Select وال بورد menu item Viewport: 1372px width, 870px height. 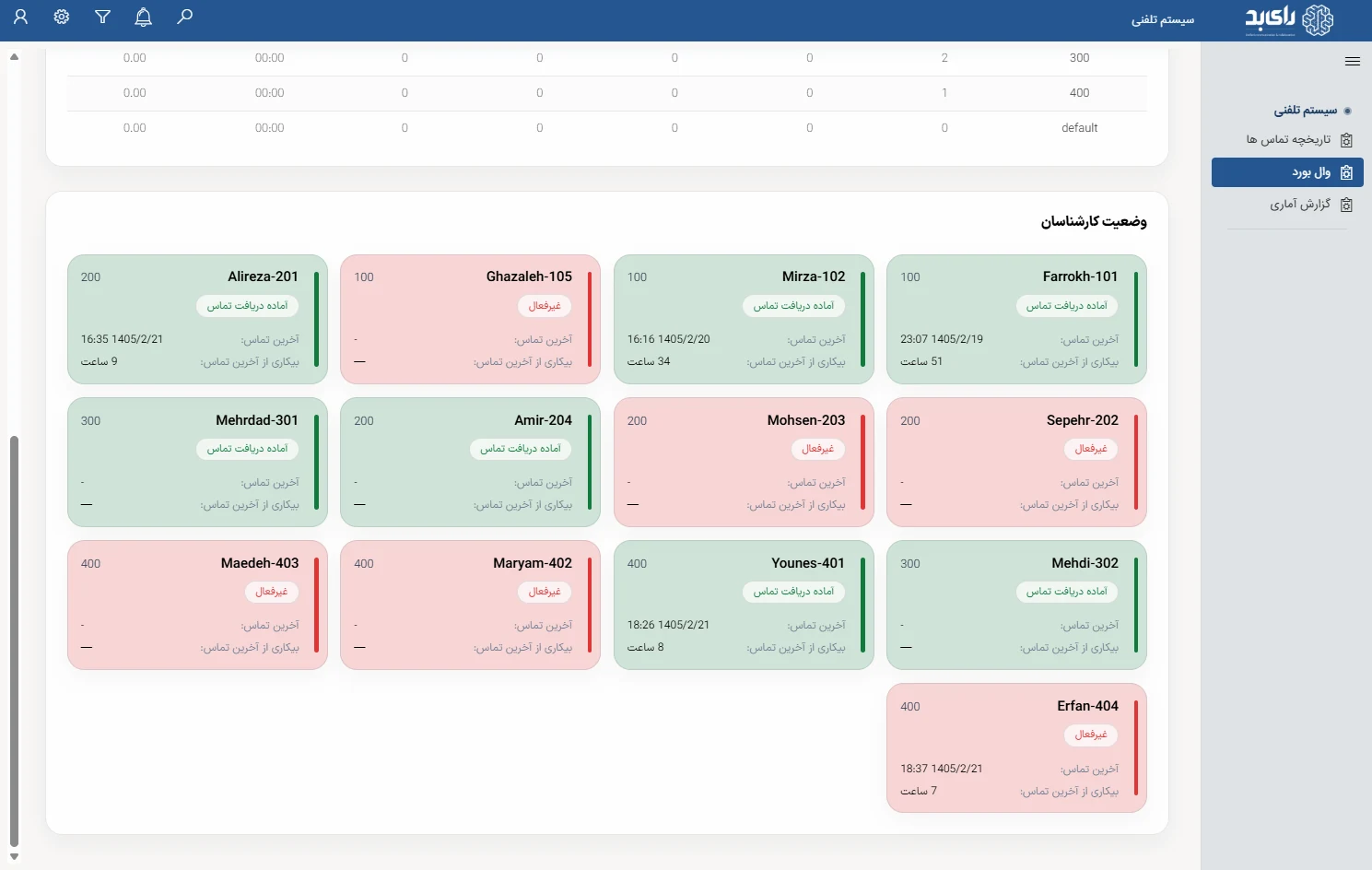(1287, 172)
